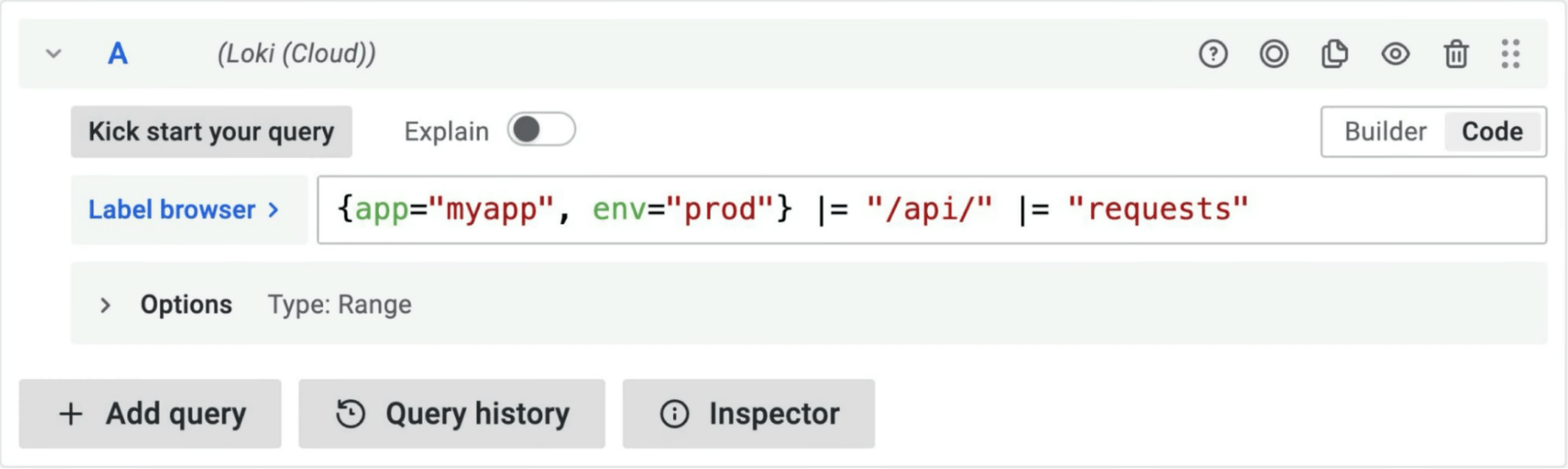Image resolution: width=1568 pixels, height=469 pixels.
Task: Delete query A via the trash icon
Action: pos(1456,54)
